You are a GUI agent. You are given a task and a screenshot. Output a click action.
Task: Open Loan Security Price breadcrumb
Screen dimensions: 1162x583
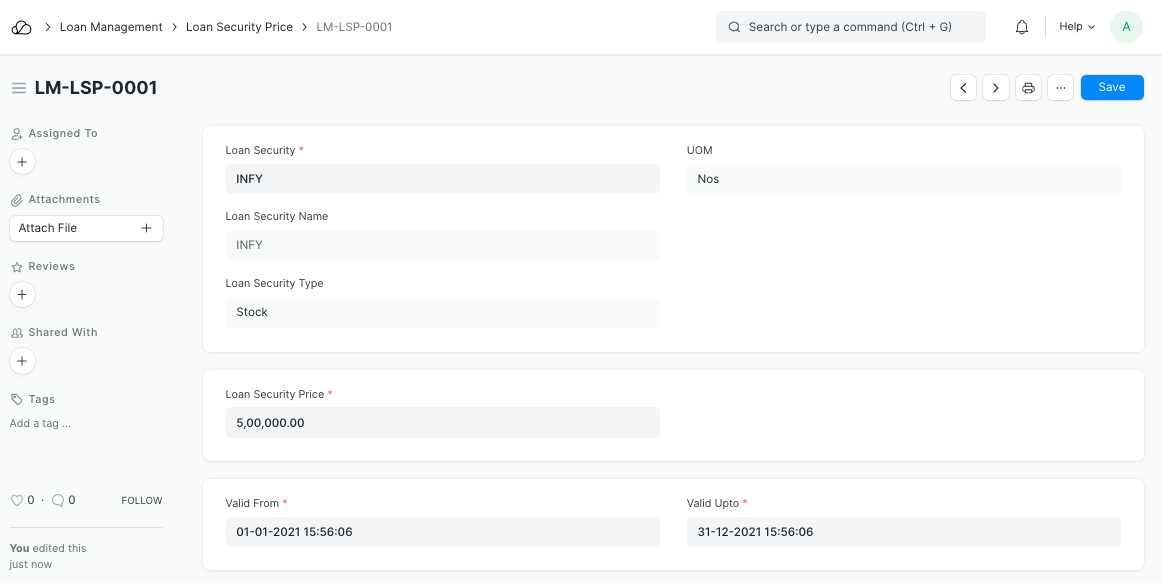[239, 27]
